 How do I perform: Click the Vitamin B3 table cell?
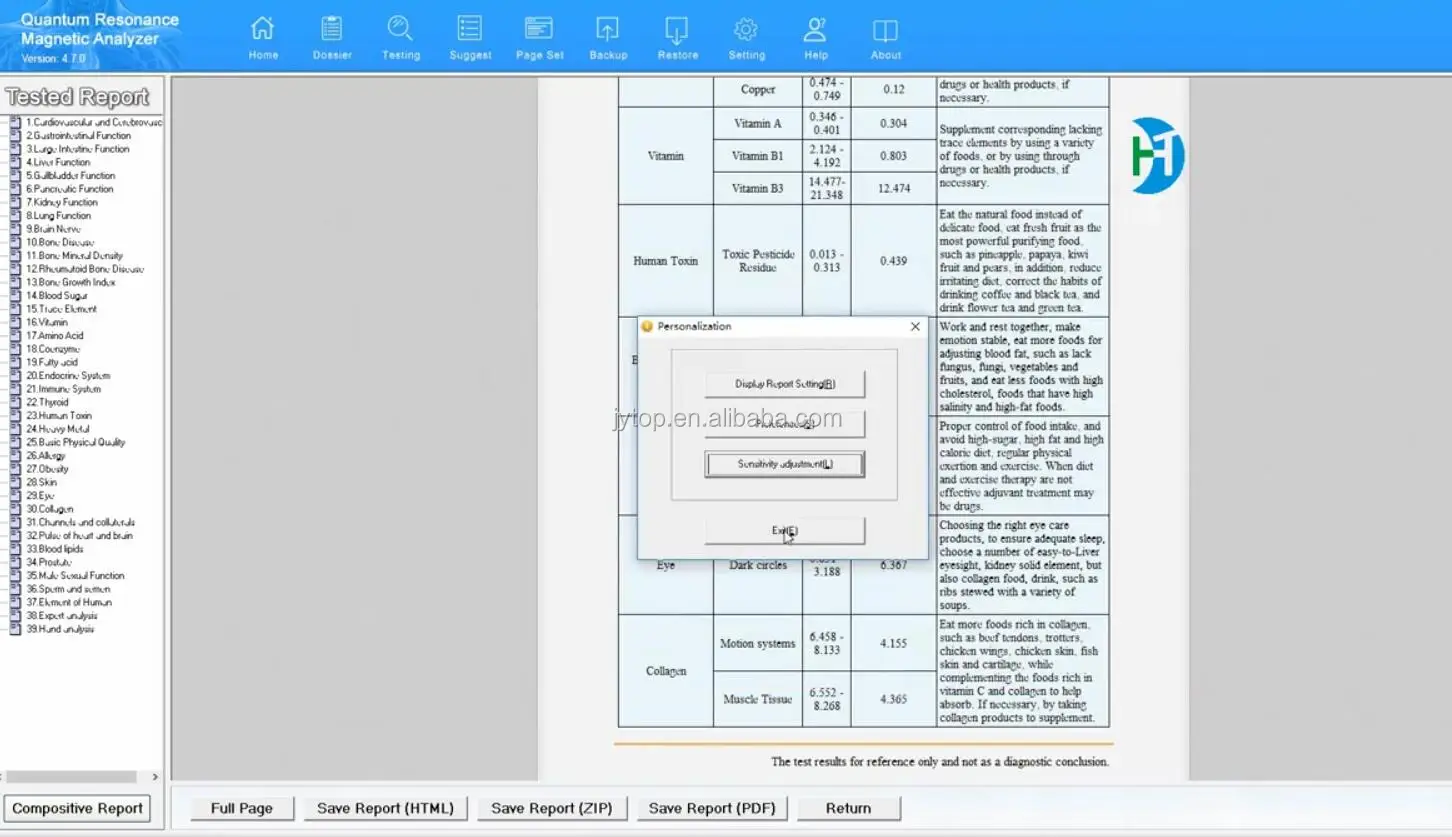(x=758, y=188)
